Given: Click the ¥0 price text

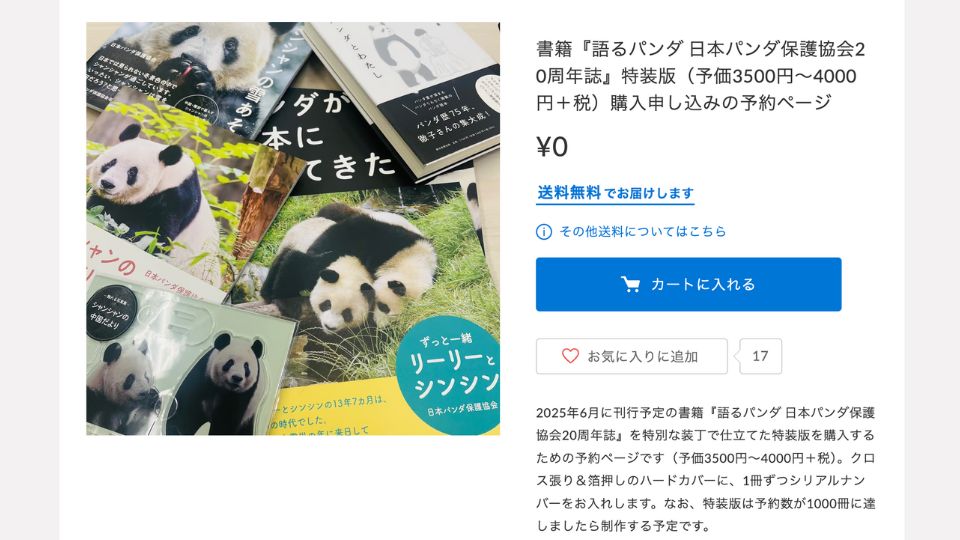Looking at the screenshot, I should [552, 147].
